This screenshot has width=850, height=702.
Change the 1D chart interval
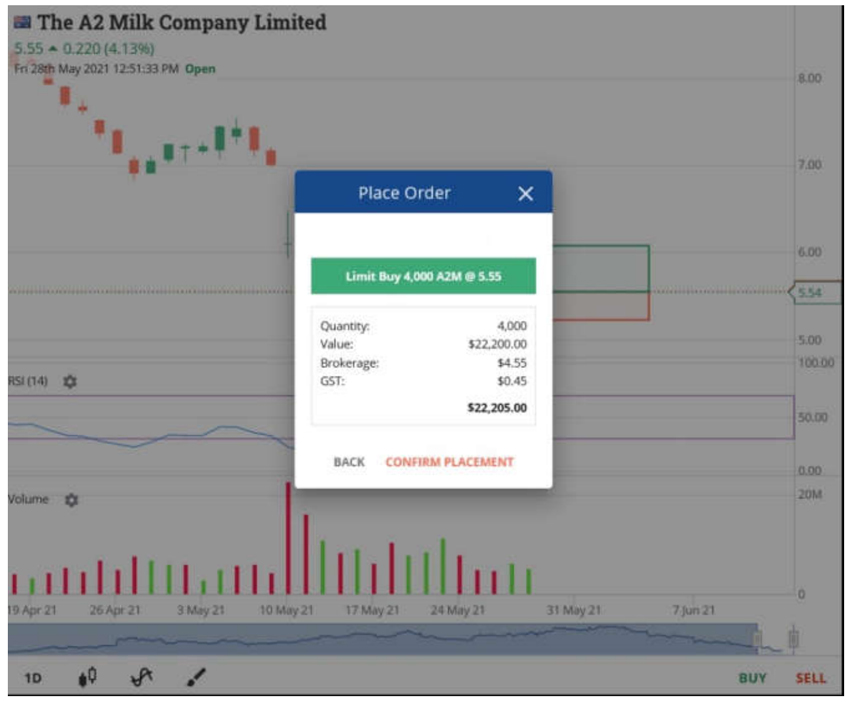click(x=33, y=678)
